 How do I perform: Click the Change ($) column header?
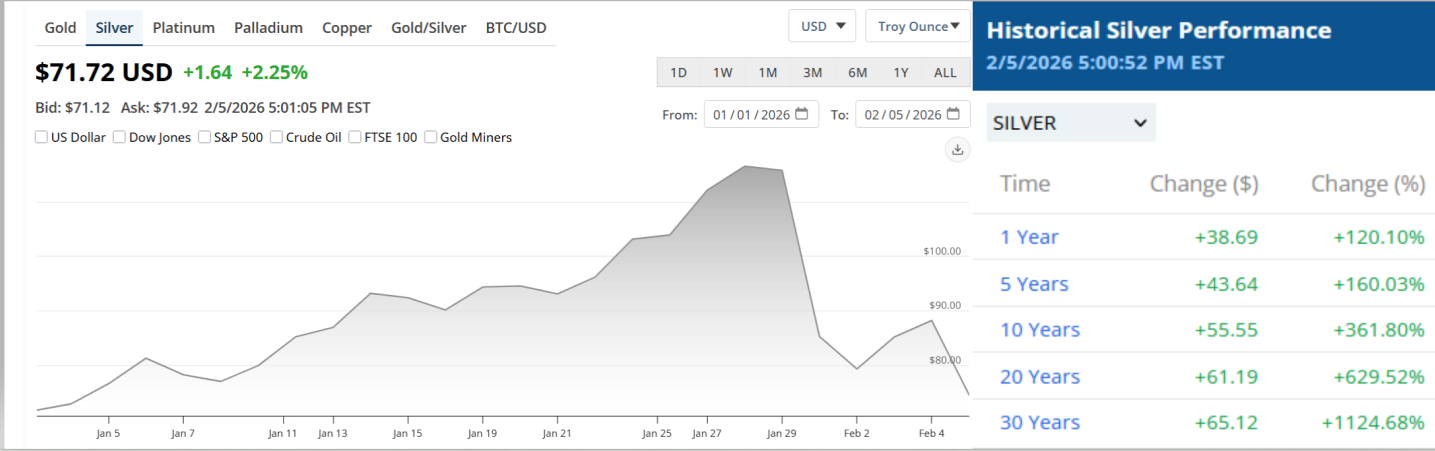(x=1204, y=184)
